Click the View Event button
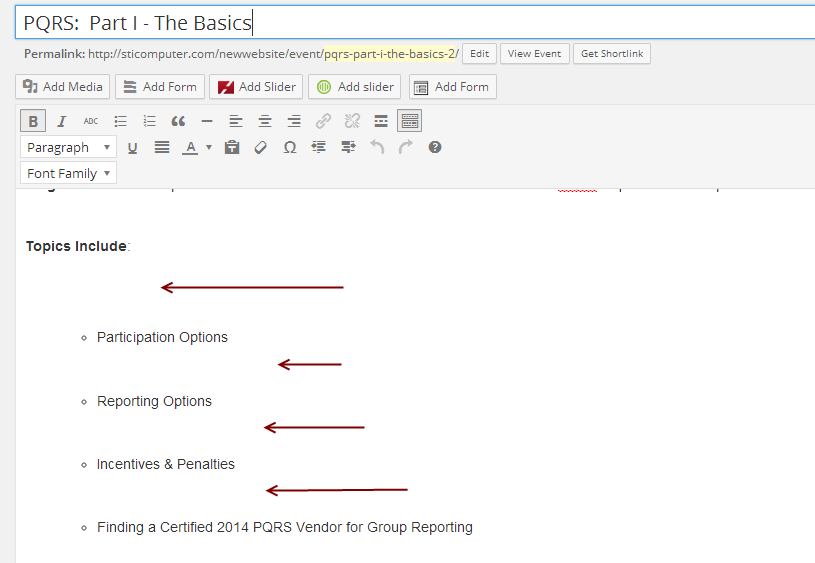Screen dimensions: 815x563 point(534,54)
